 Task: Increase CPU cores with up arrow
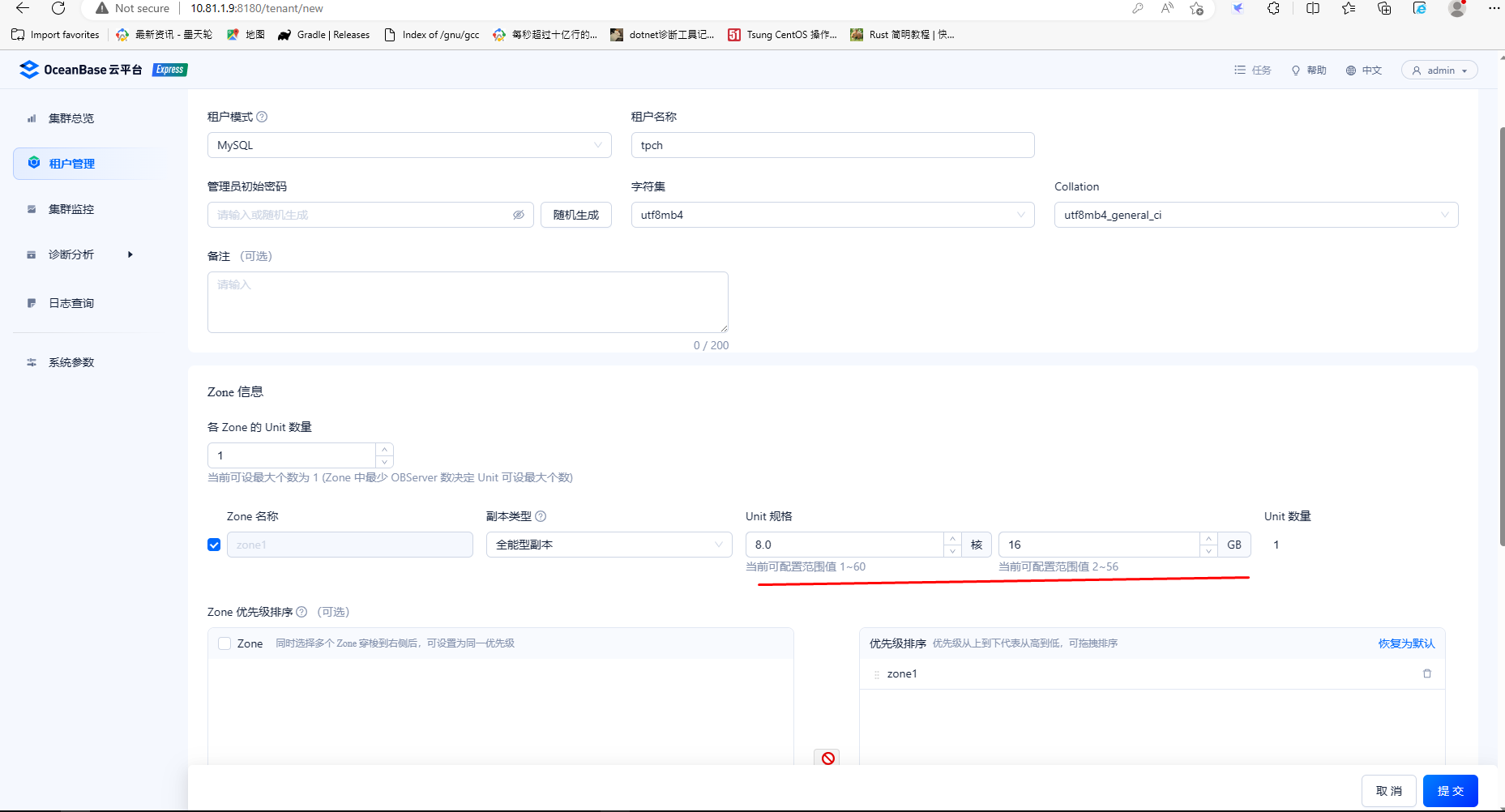[953, 538]
